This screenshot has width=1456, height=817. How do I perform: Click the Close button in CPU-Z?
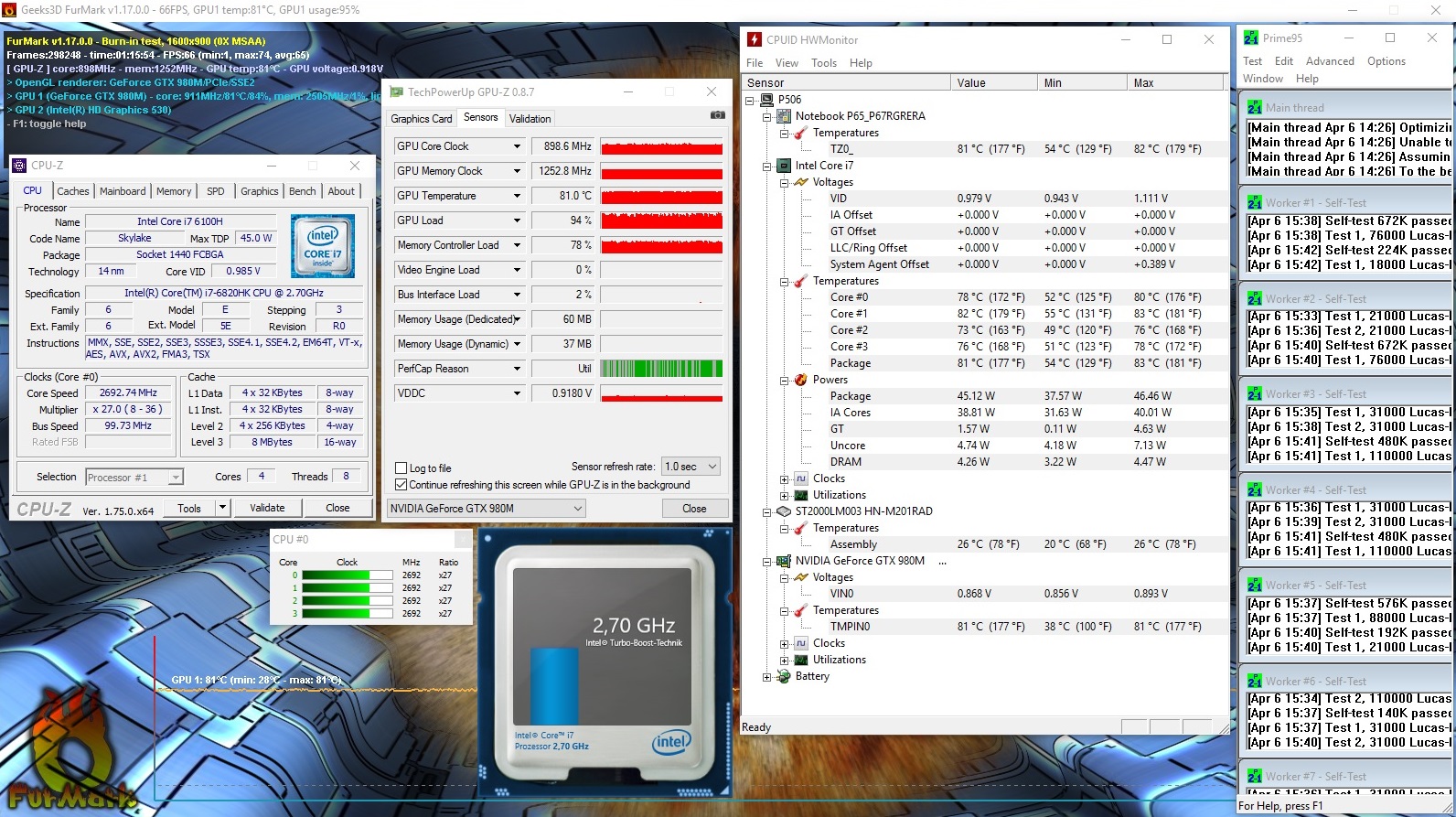(337, 508)
